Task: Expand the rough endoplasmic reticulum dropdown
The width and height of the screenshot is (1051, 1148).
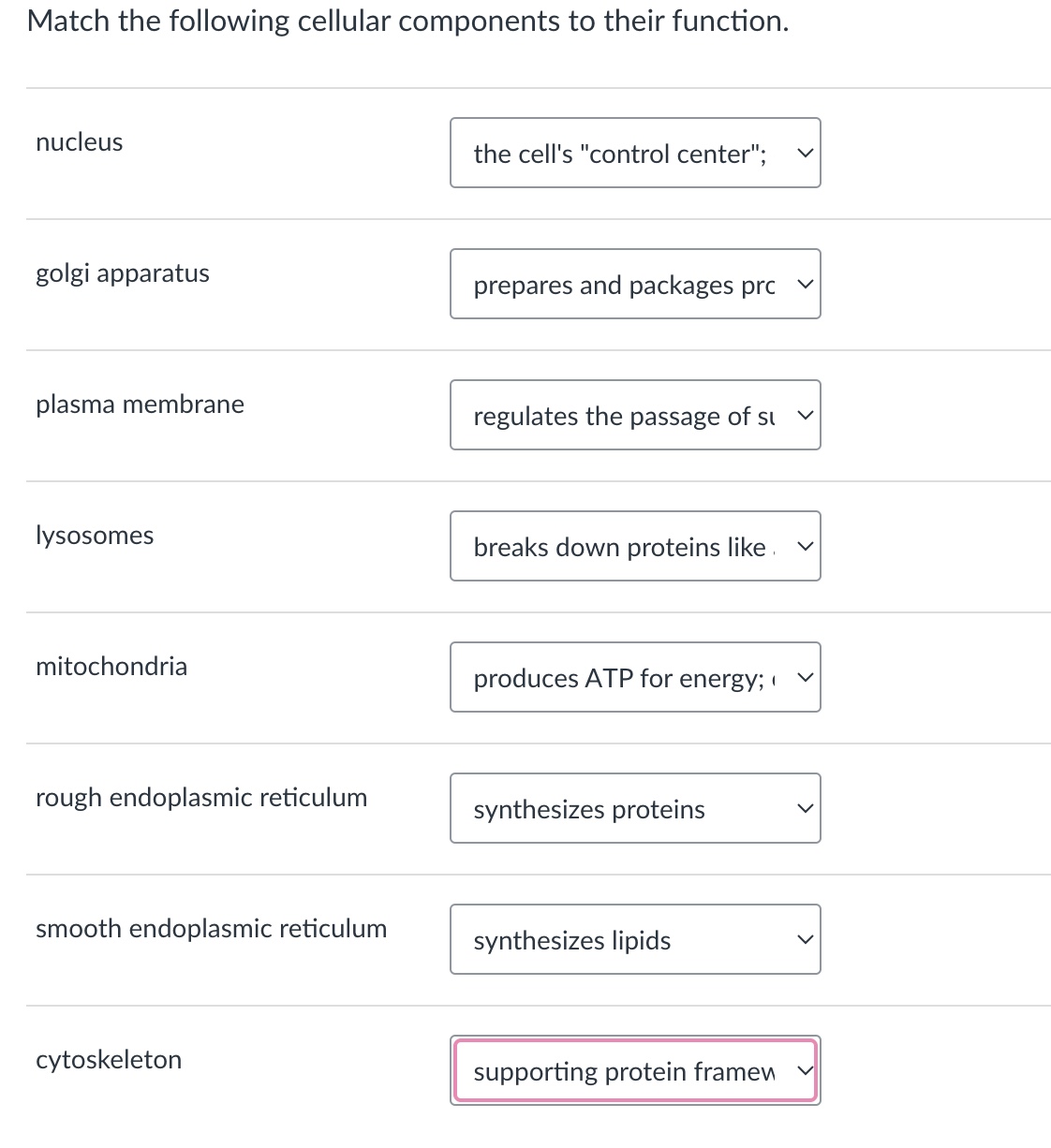Action: (635, 808)
